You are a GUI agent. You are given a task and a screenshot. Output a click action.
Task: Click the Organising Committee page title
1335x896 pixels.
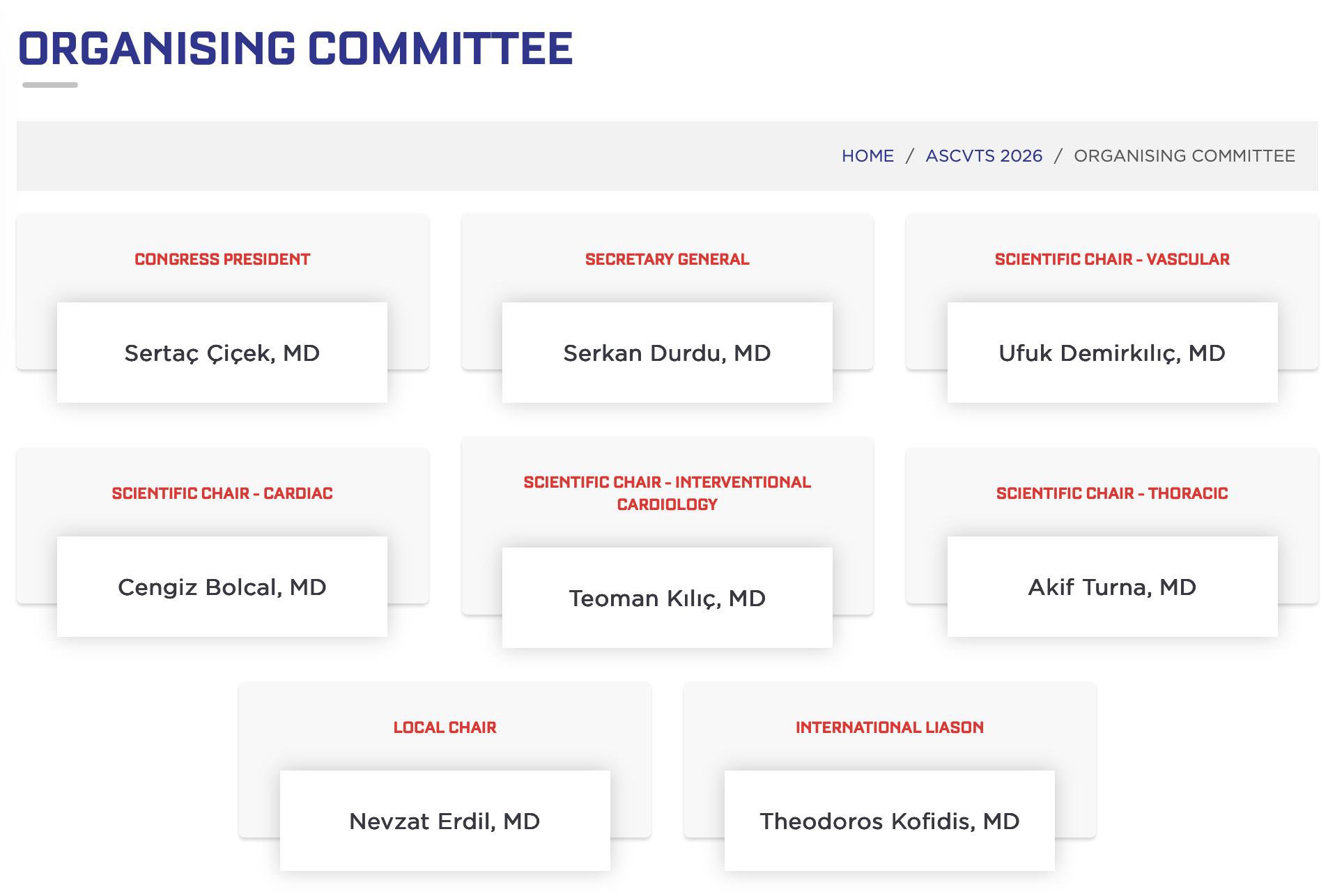pos(295,49)
